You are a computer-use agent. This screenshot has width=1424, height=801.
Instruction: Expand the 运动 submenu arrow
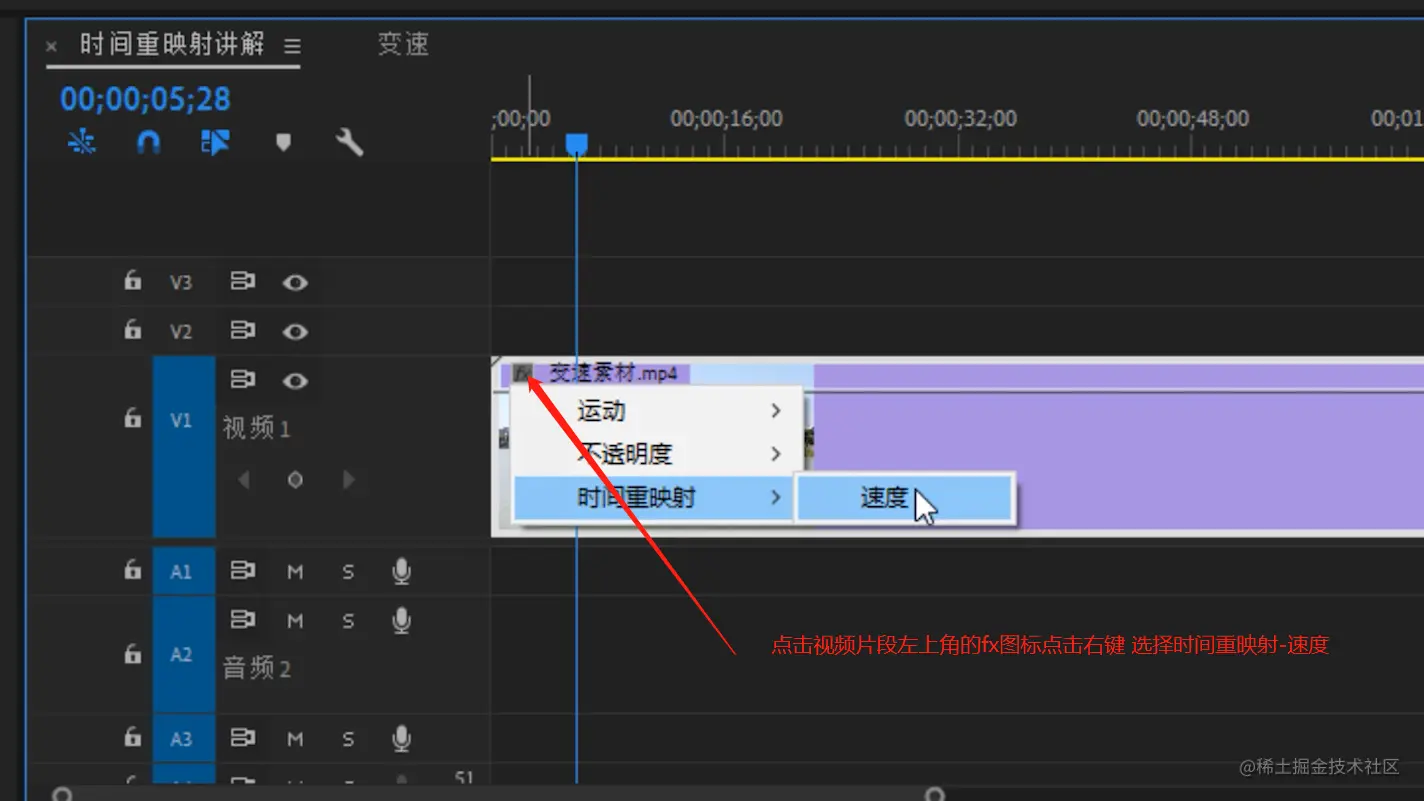point(776,411)
